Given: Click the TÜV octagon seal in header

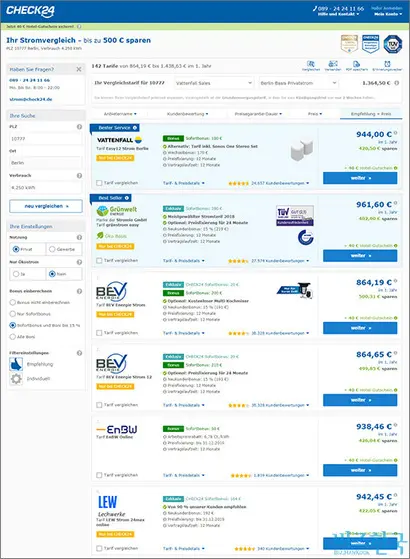Looking at the screenshot, I should [393, 44].
